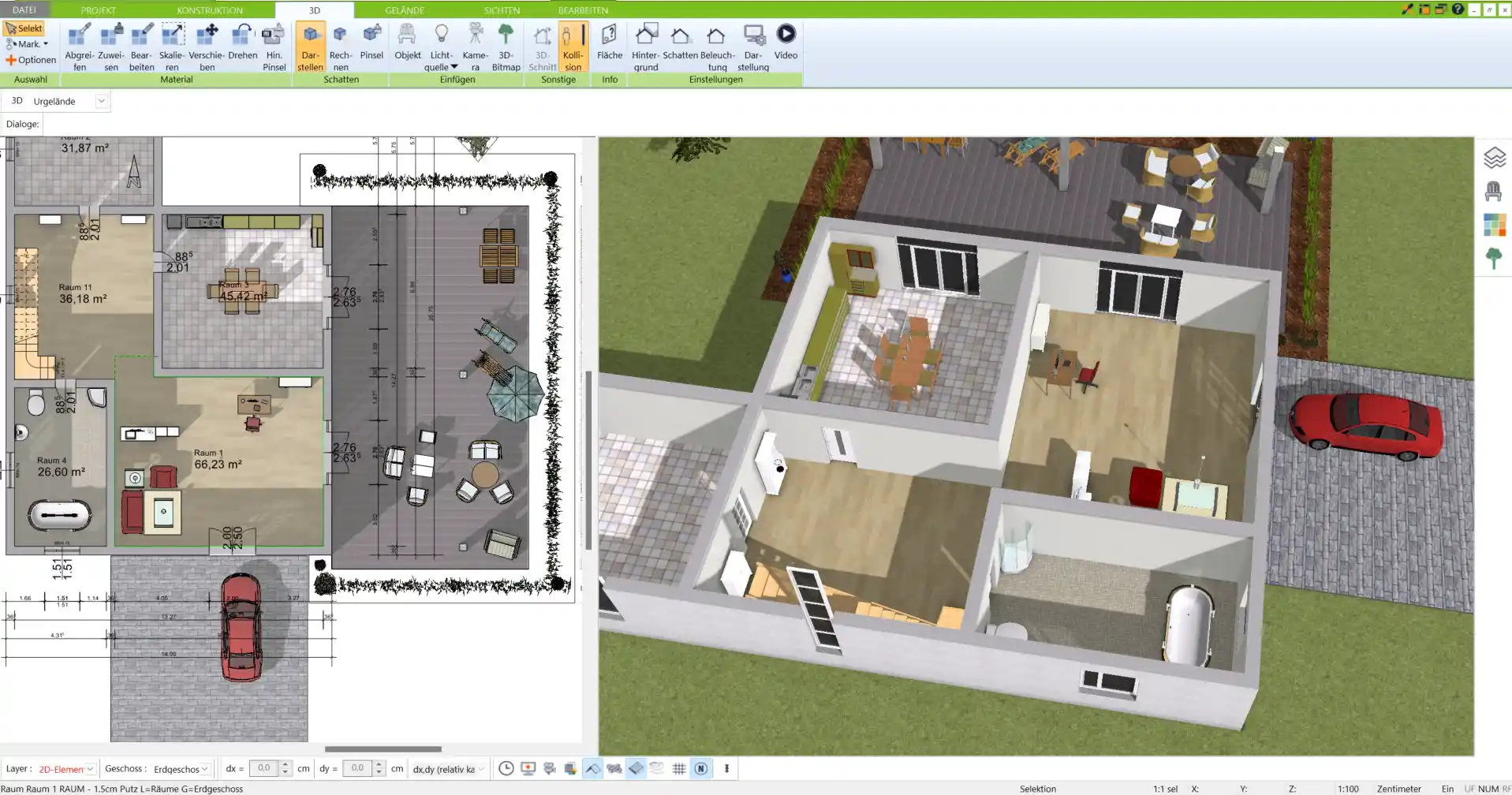
Task: Select the Drehen material tool
Action: point(243,42)
